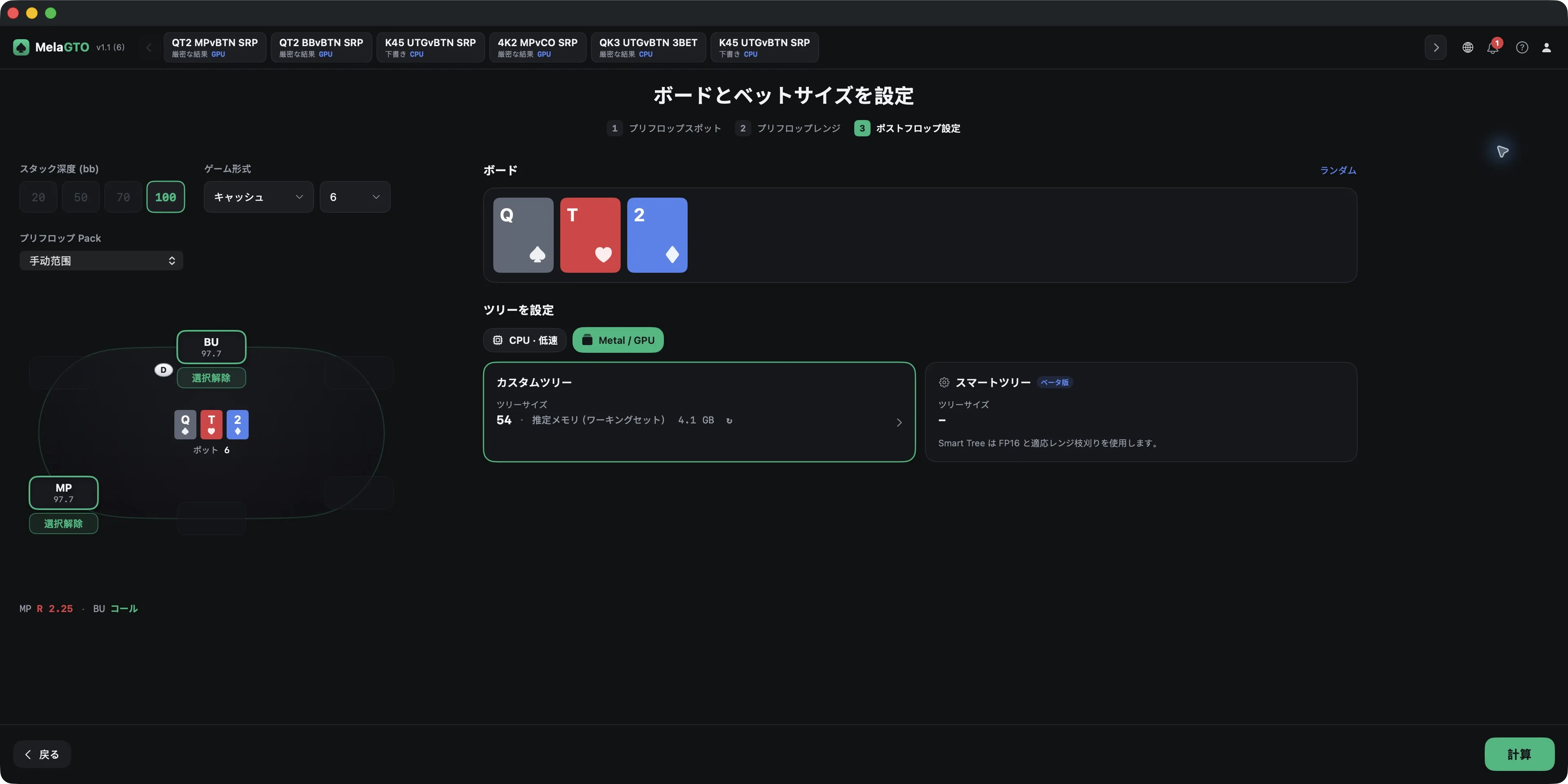Deselect MP with its 選択解除 button
This screenshot has width=1568, height=784.
coord(63,523)
